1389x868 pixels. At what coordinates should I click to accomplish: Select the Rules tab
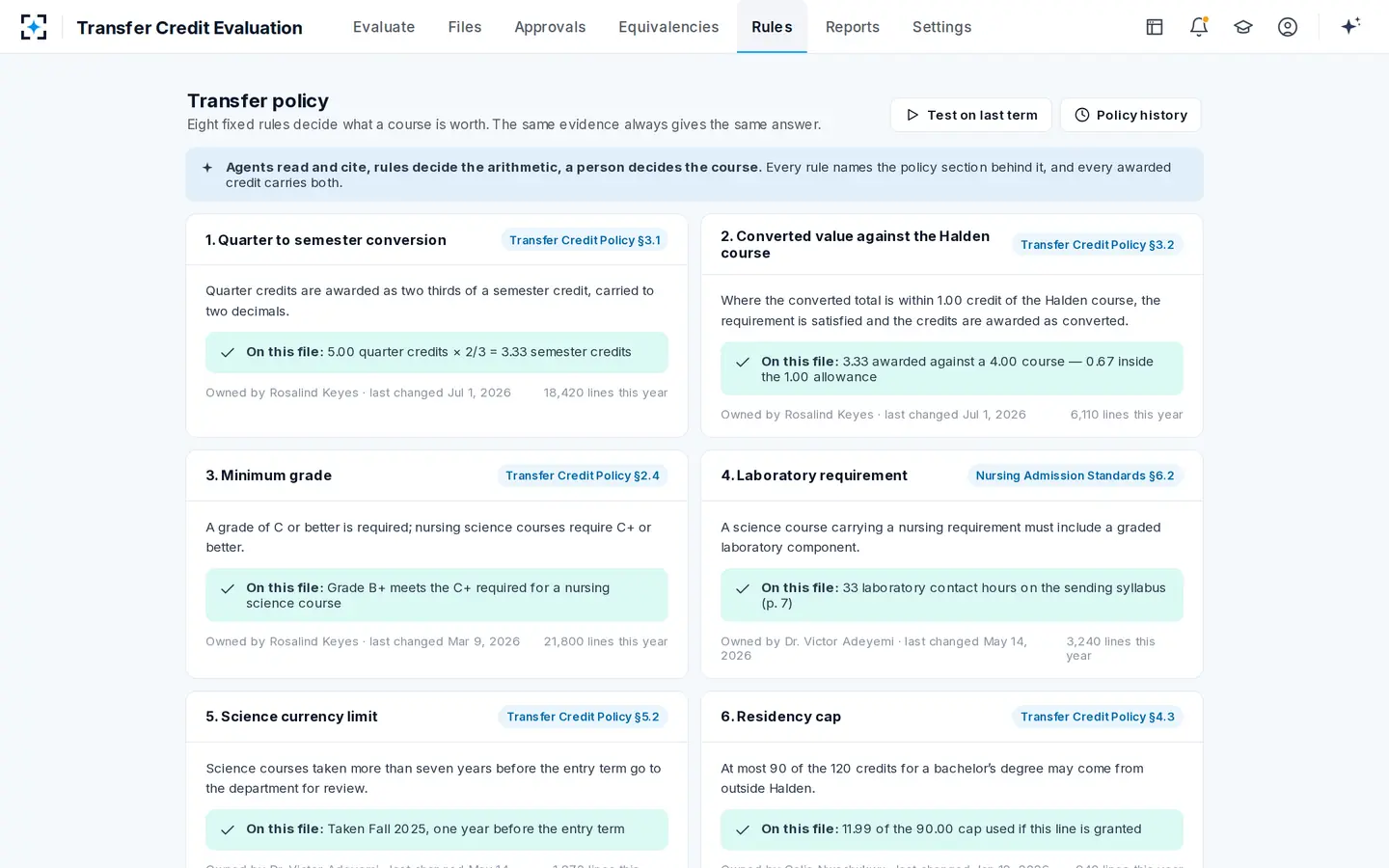[x=772, y=27]
